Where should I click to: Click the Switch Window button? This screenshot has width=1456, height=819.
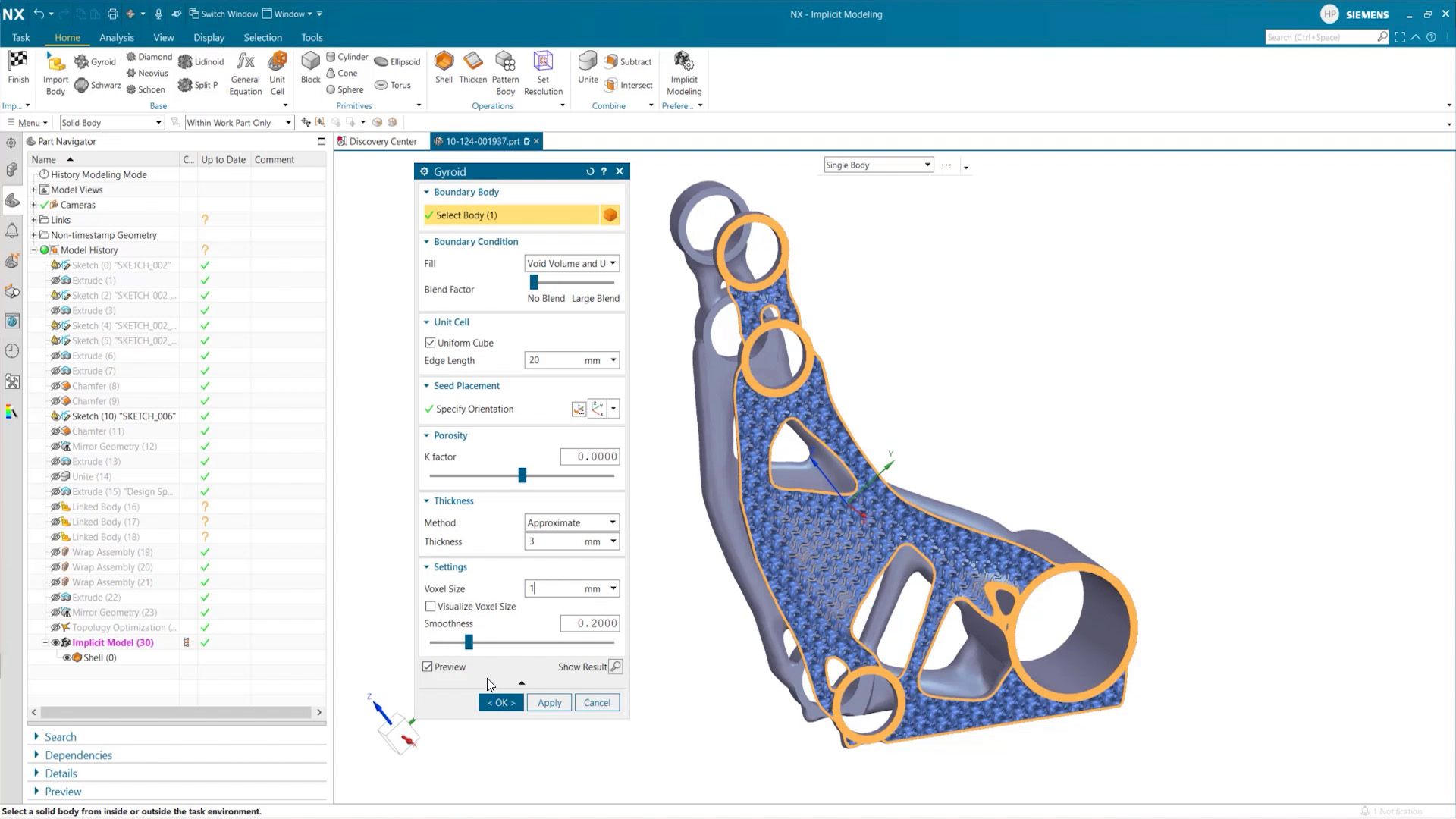pyautogui.click(x=223, y=14)
